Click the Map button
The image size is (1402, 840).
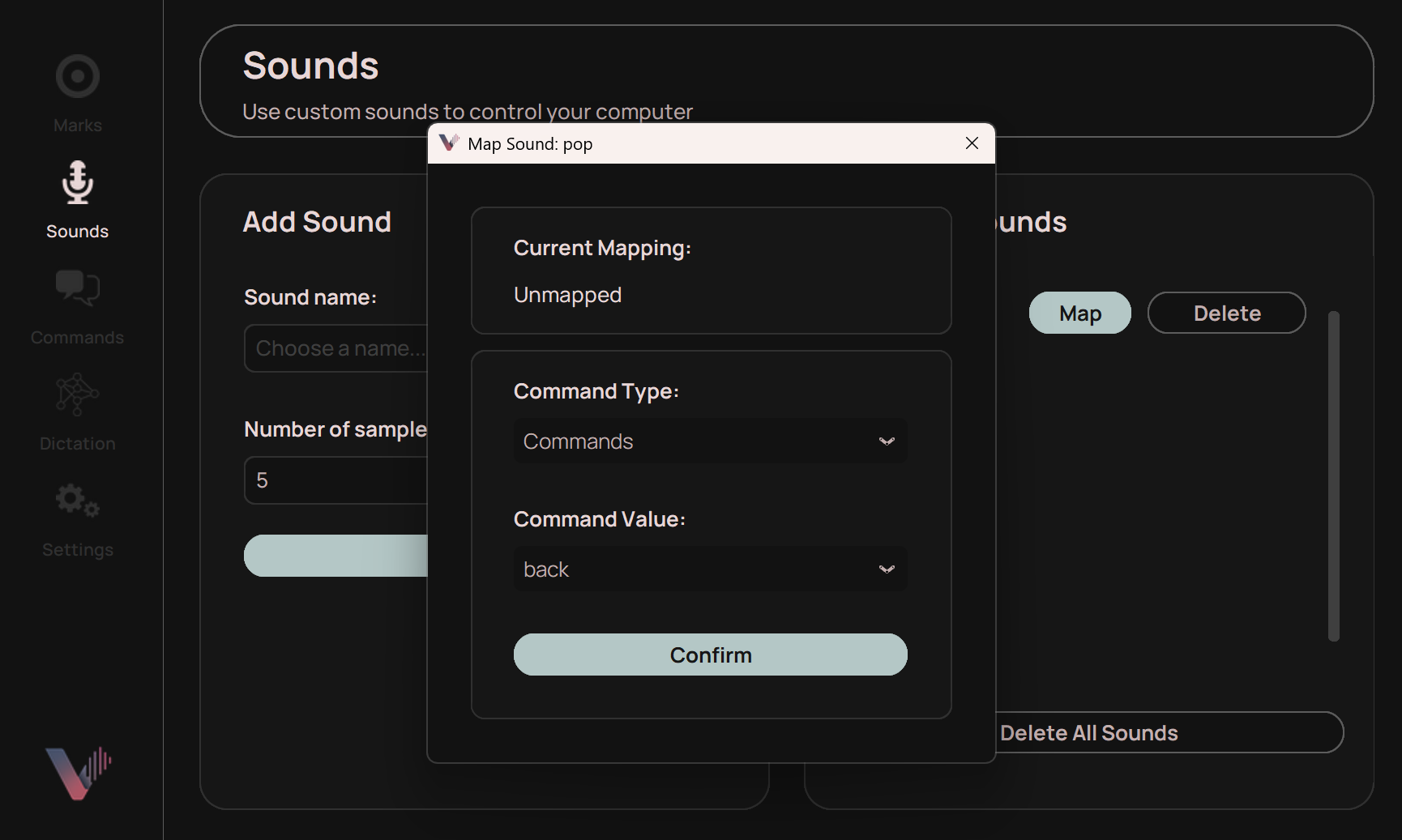[1079, 313]
